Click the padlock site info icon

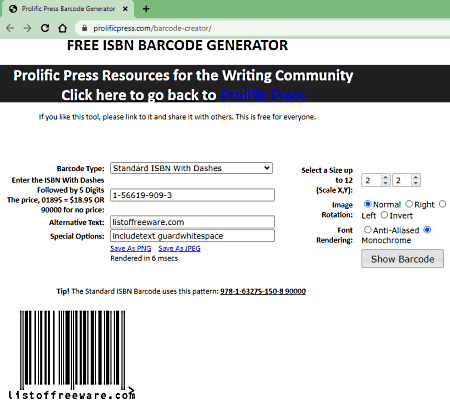[x=84, y=28]
